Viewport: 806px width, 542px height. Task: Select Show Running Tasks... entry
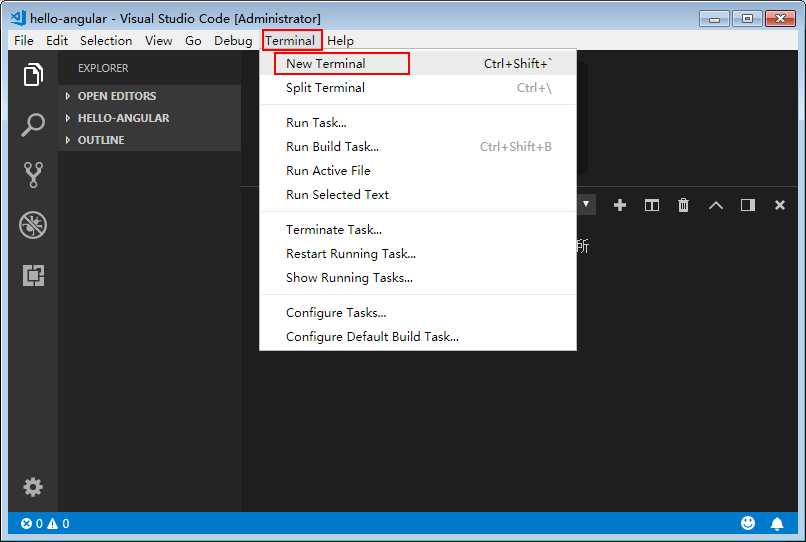[x=418, y=277]
